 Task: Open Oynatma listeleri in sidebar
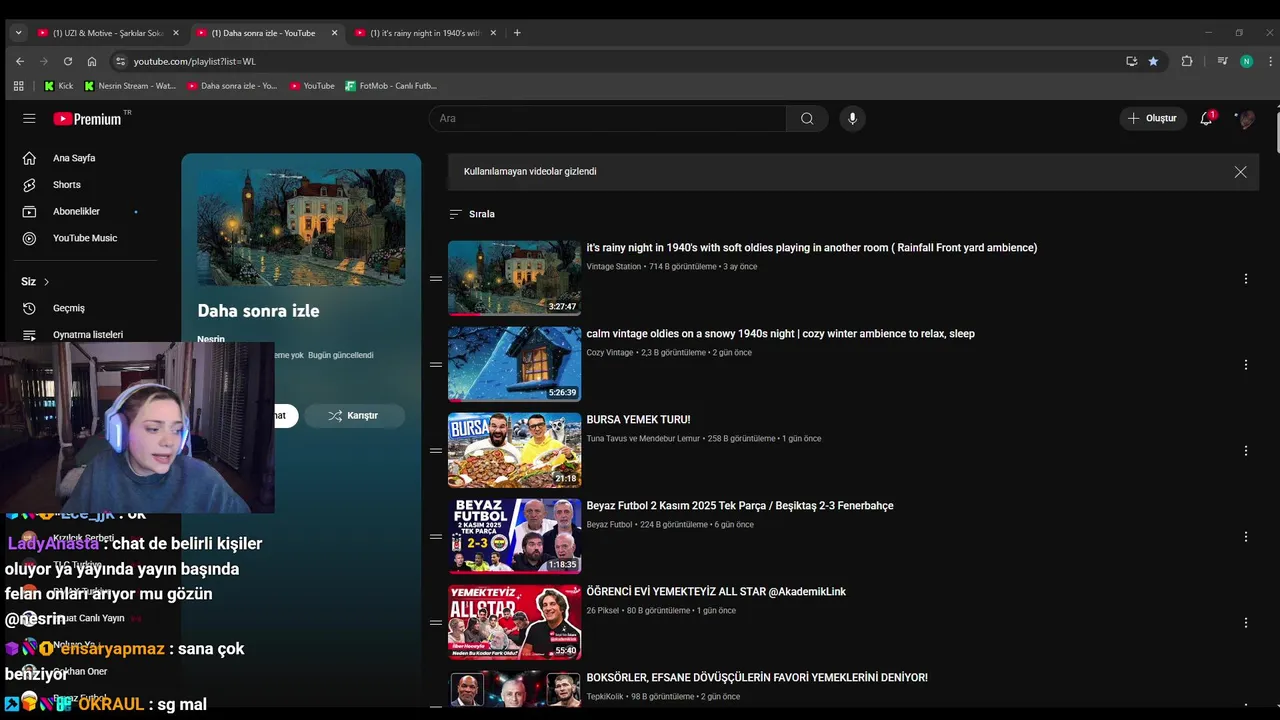tap(88, 335)
